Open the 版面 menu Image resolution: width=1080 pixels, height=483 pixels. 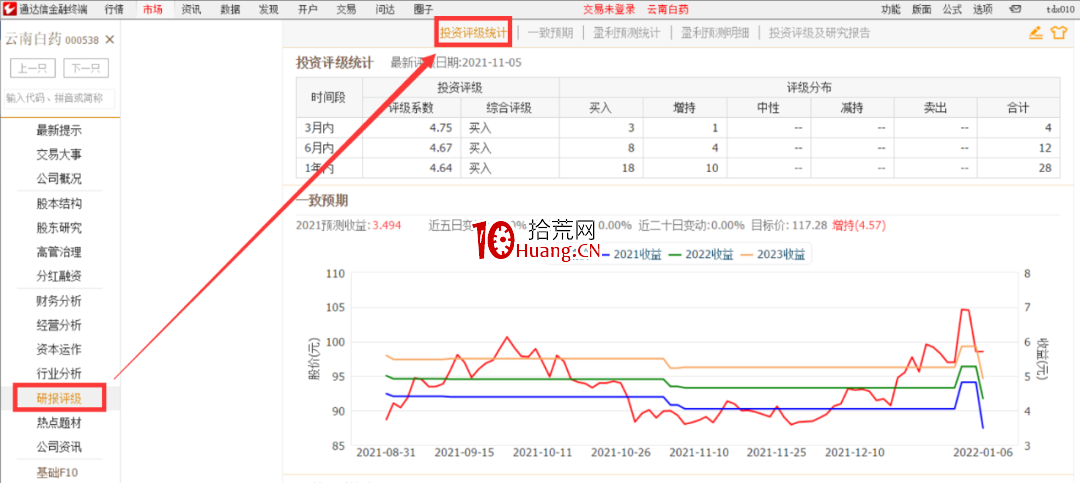click(922, 10)
